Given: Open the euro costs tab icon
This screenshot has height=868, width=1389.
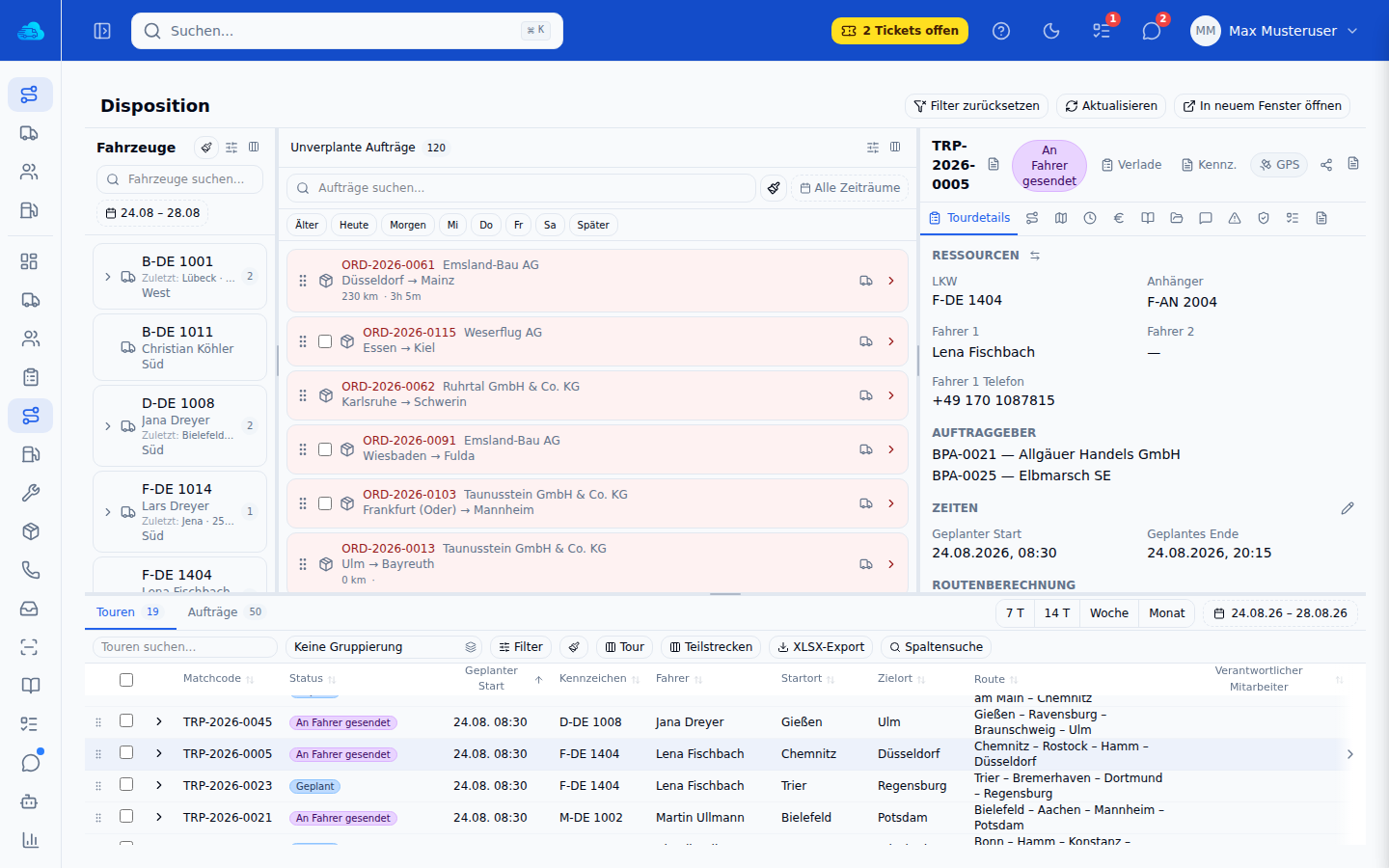Looking at the screenshot, I should coord(1119,218).
